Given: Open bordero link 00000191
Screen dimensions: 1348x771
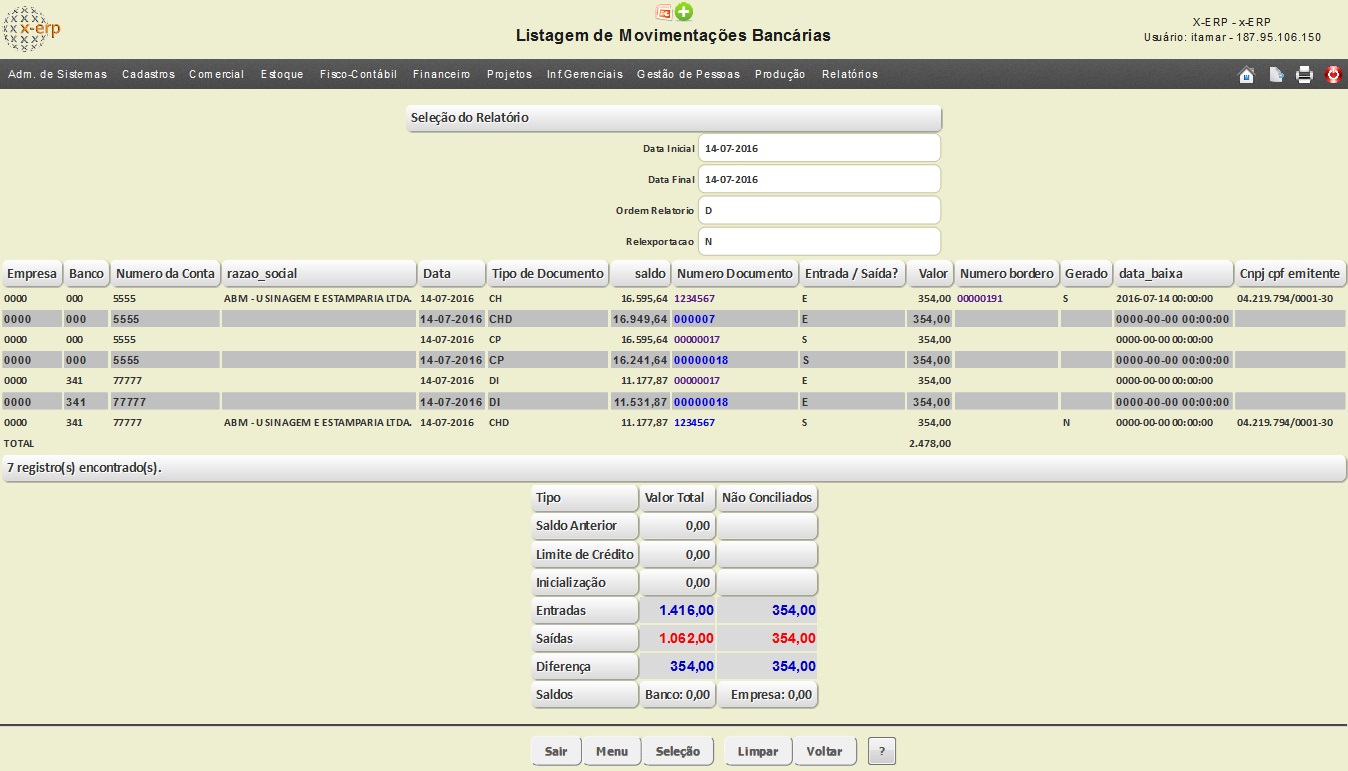Looking at the screenshot, I should tap(981, 298).
